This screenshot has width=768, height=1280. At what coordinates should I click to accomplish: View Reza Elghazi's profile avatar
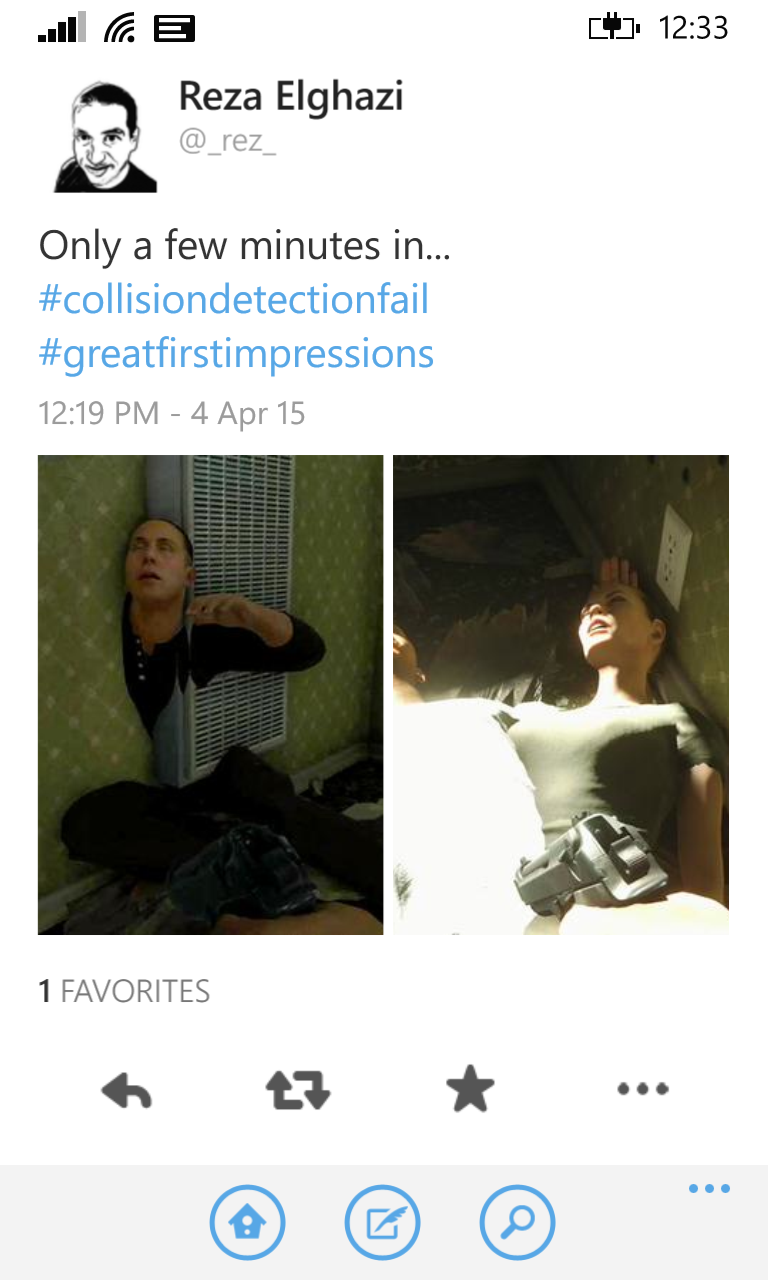tap(105, 136)
